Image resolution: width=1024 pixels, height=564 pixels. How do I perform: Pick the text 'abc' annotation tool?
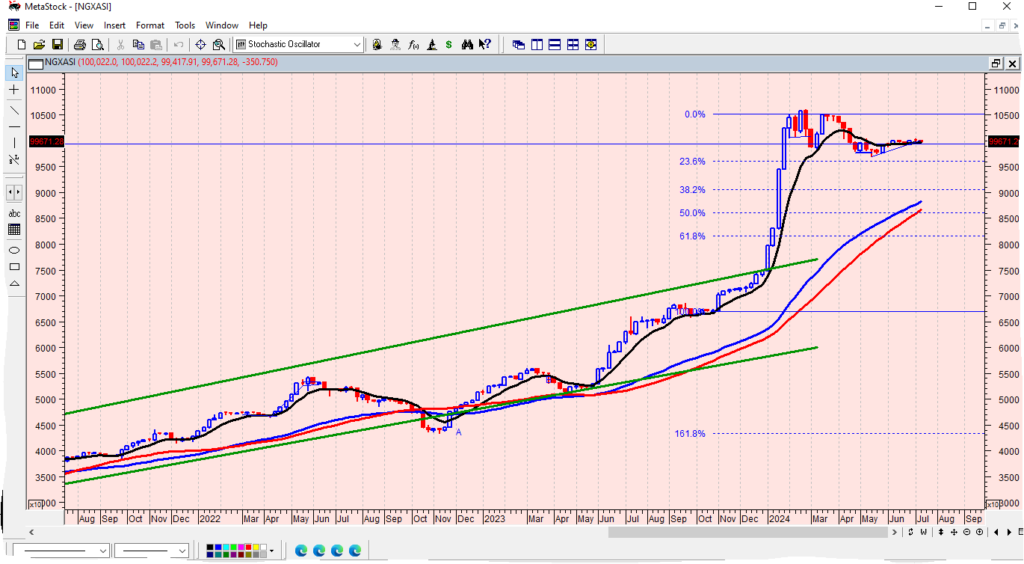point(14,212)
